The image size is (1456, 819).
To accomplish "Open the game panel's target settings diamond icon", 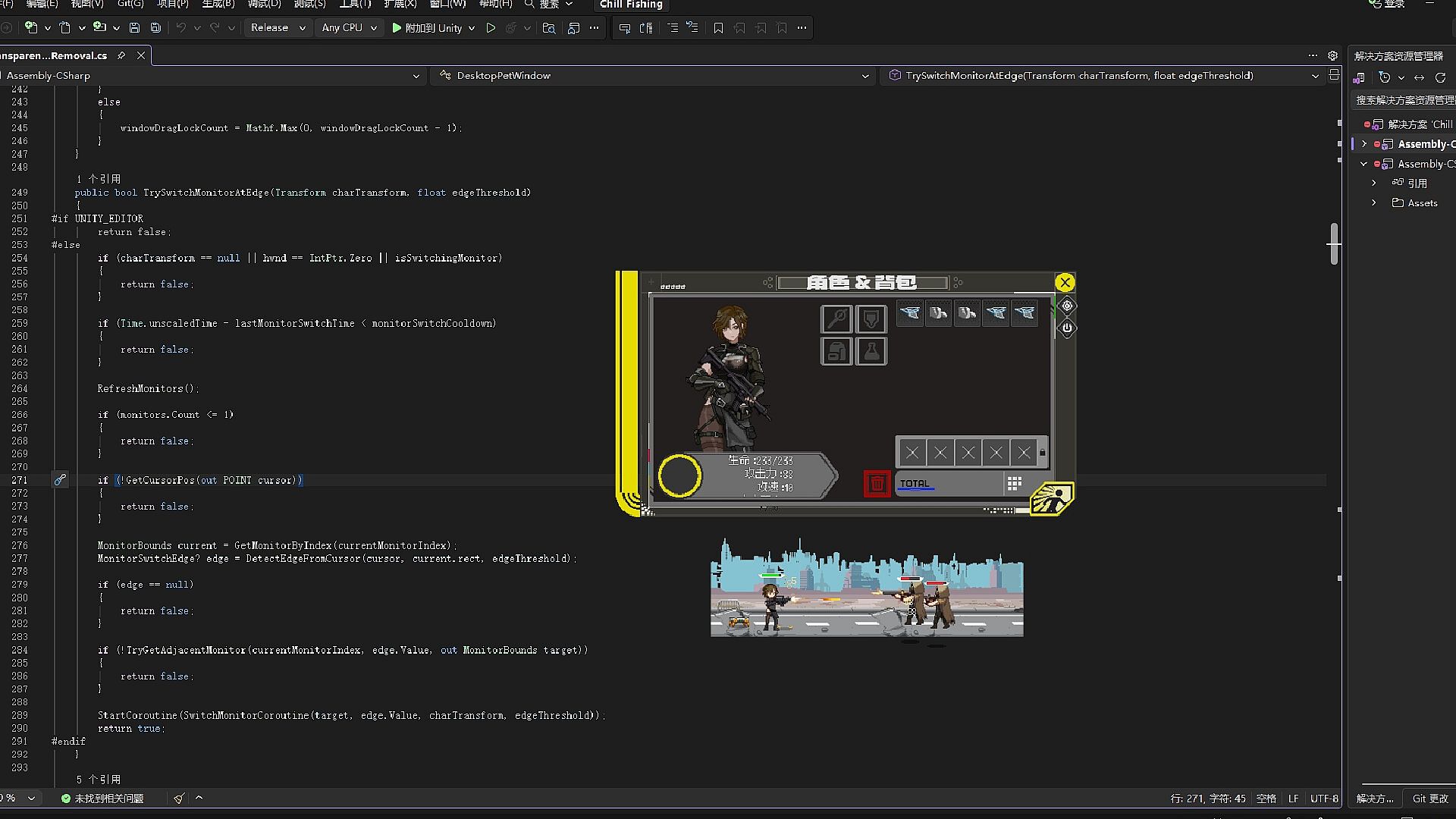I will tap(1067, 306).
